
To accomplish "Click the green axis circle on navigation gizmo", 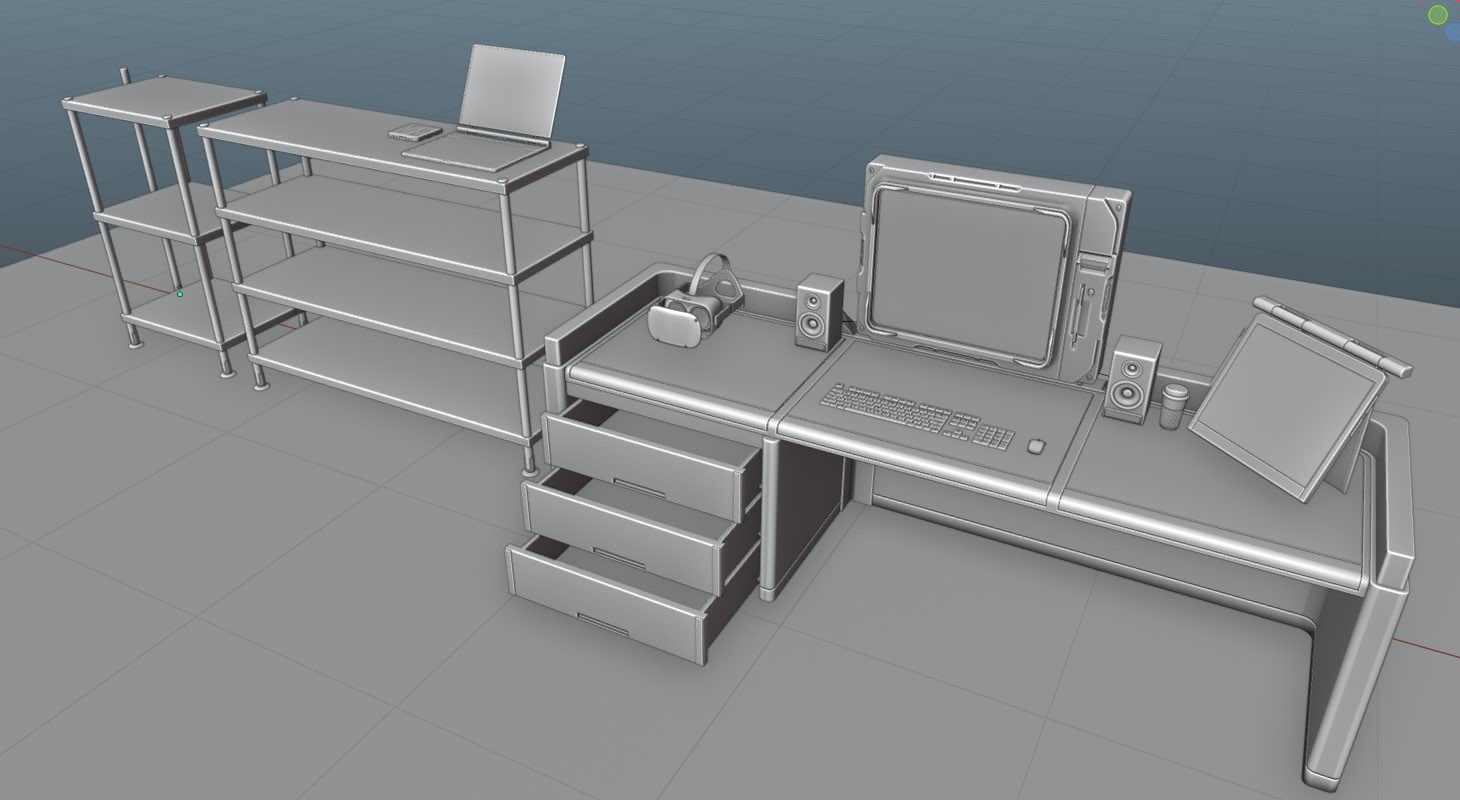I will coord(1438,14).
